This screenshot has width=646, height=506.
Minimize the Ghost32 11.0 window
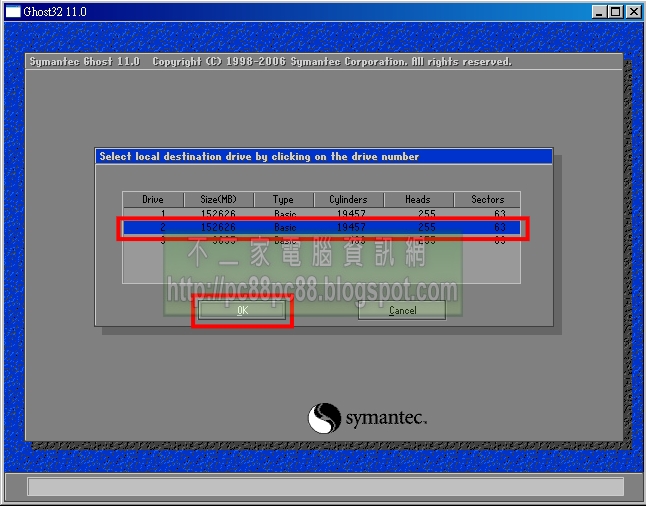coord(599,12)
